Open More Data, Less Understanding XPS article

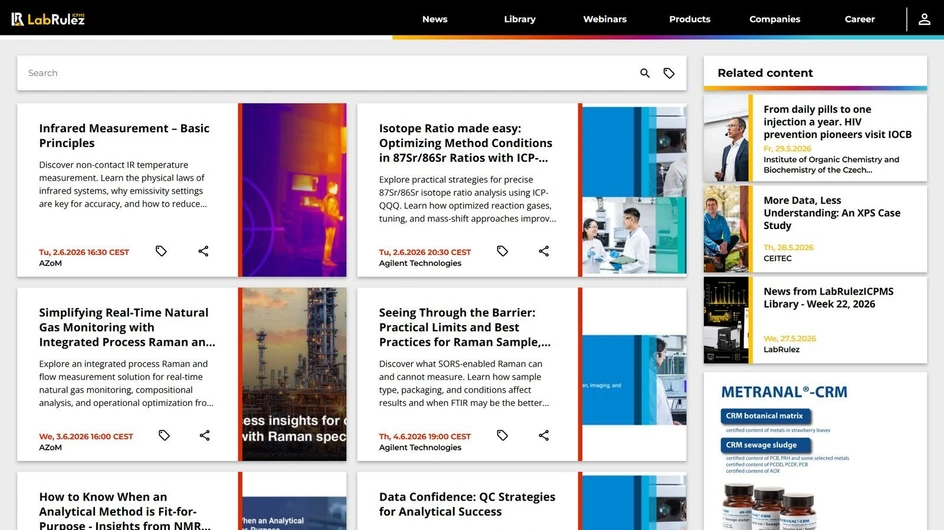pos(831,213)
